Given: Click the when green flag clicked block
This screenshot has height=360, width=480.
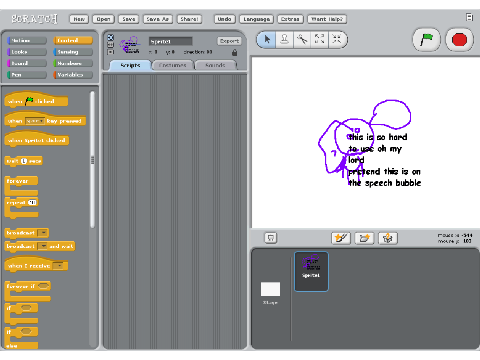Looking at the screenshot, I should click(36, 100).
